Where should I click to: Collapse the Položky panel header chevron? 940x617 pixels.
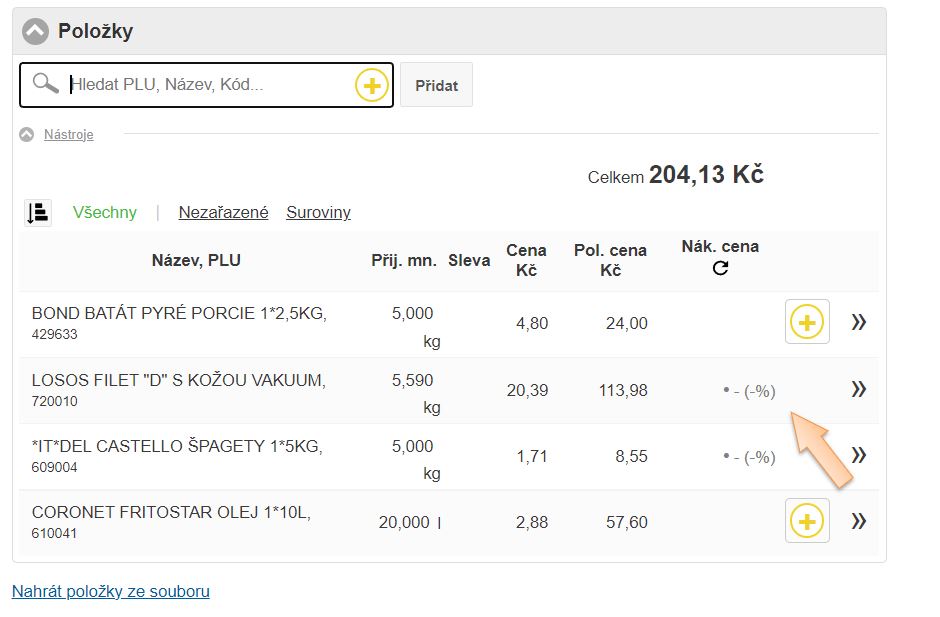point(35,31)
